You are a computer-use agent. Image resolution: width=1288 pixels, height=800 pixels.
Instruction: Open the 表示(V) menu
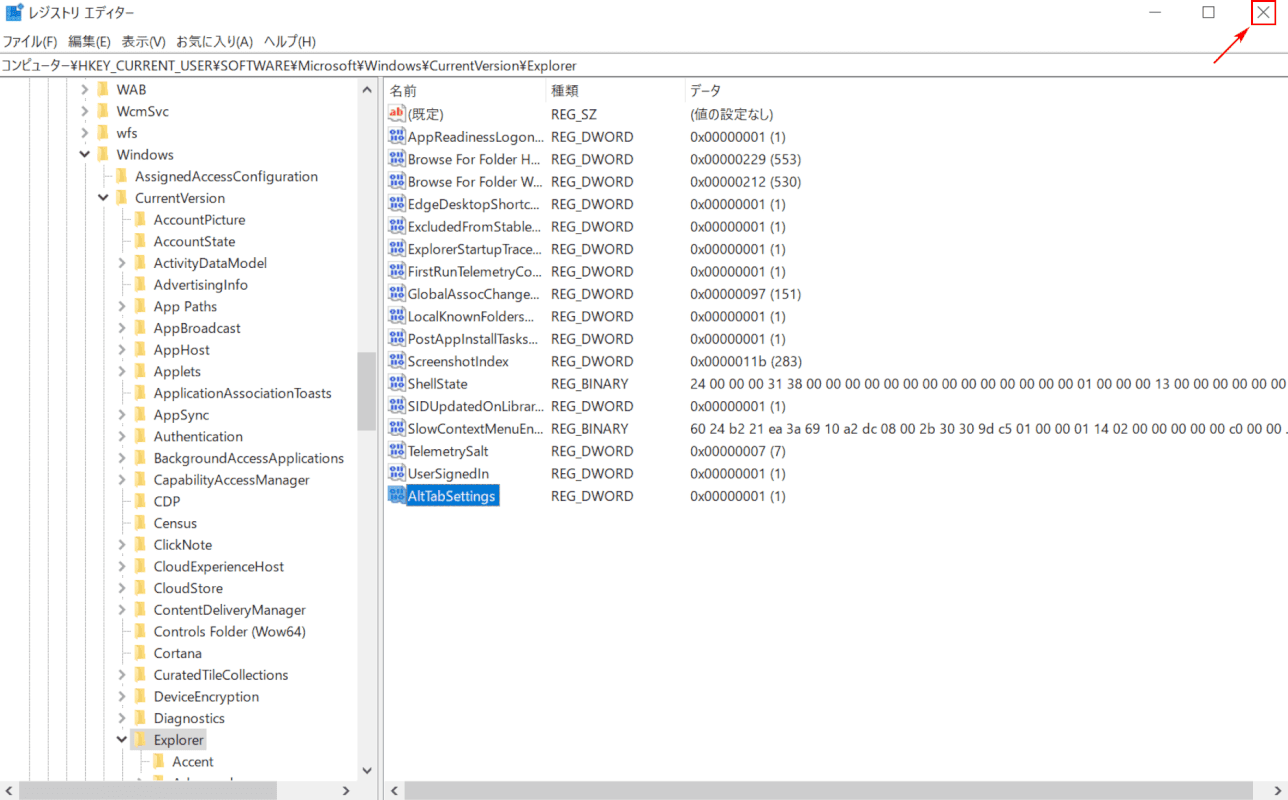click(x=144, y=41)
